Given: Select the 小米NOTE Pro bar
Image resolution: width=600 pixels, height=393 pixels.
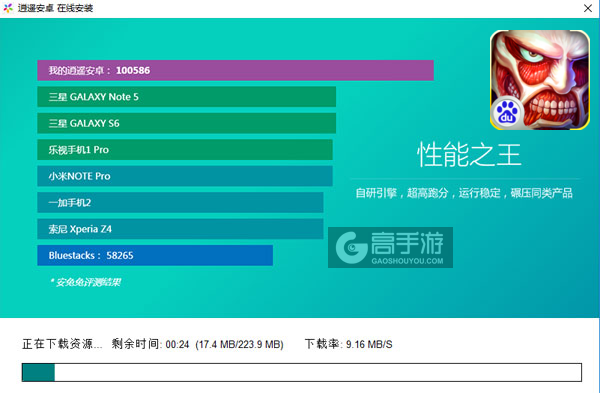Looking at the screenshot, I should pos(185,176).
